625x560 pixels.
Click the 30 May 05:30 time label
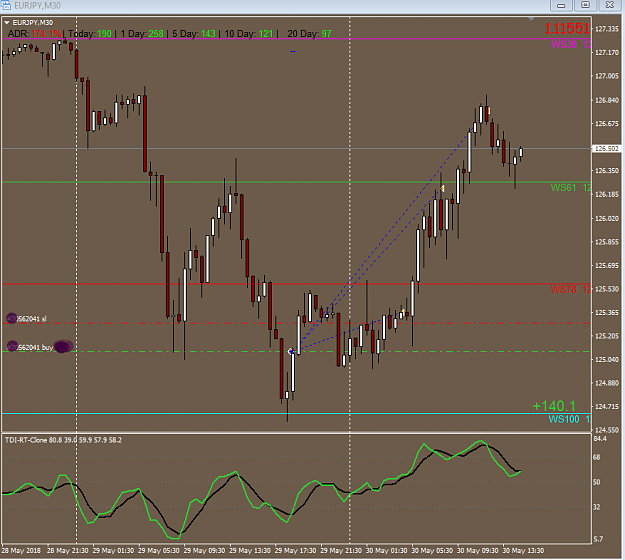pyautogui.click(x=432, y=550)
